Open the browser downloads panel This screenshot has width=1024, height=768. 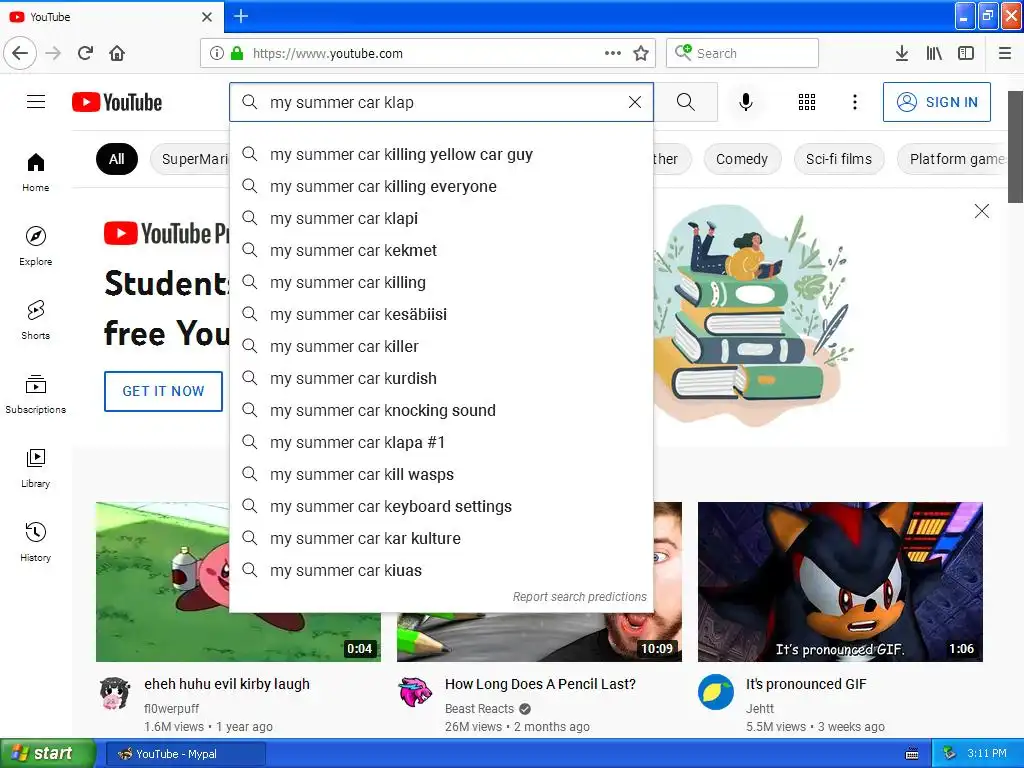(902, 53)
